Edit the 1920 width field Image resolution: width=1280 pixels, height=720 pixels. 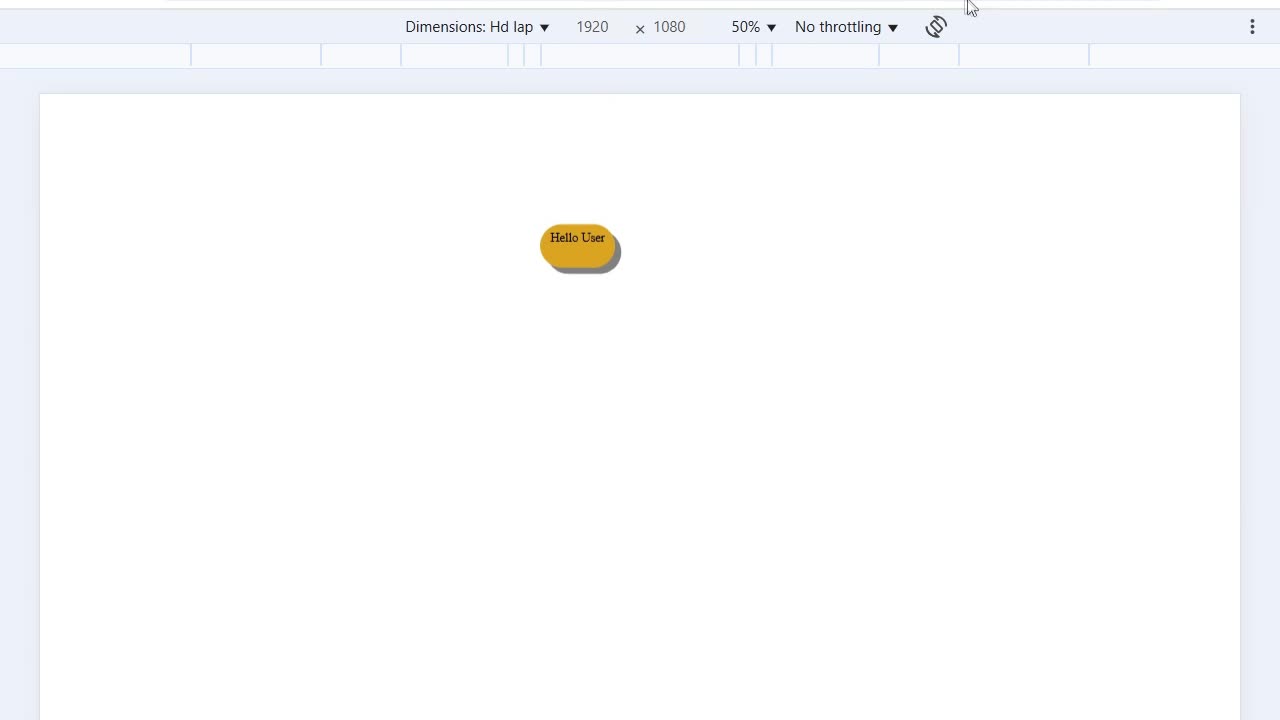click(592, 27)
